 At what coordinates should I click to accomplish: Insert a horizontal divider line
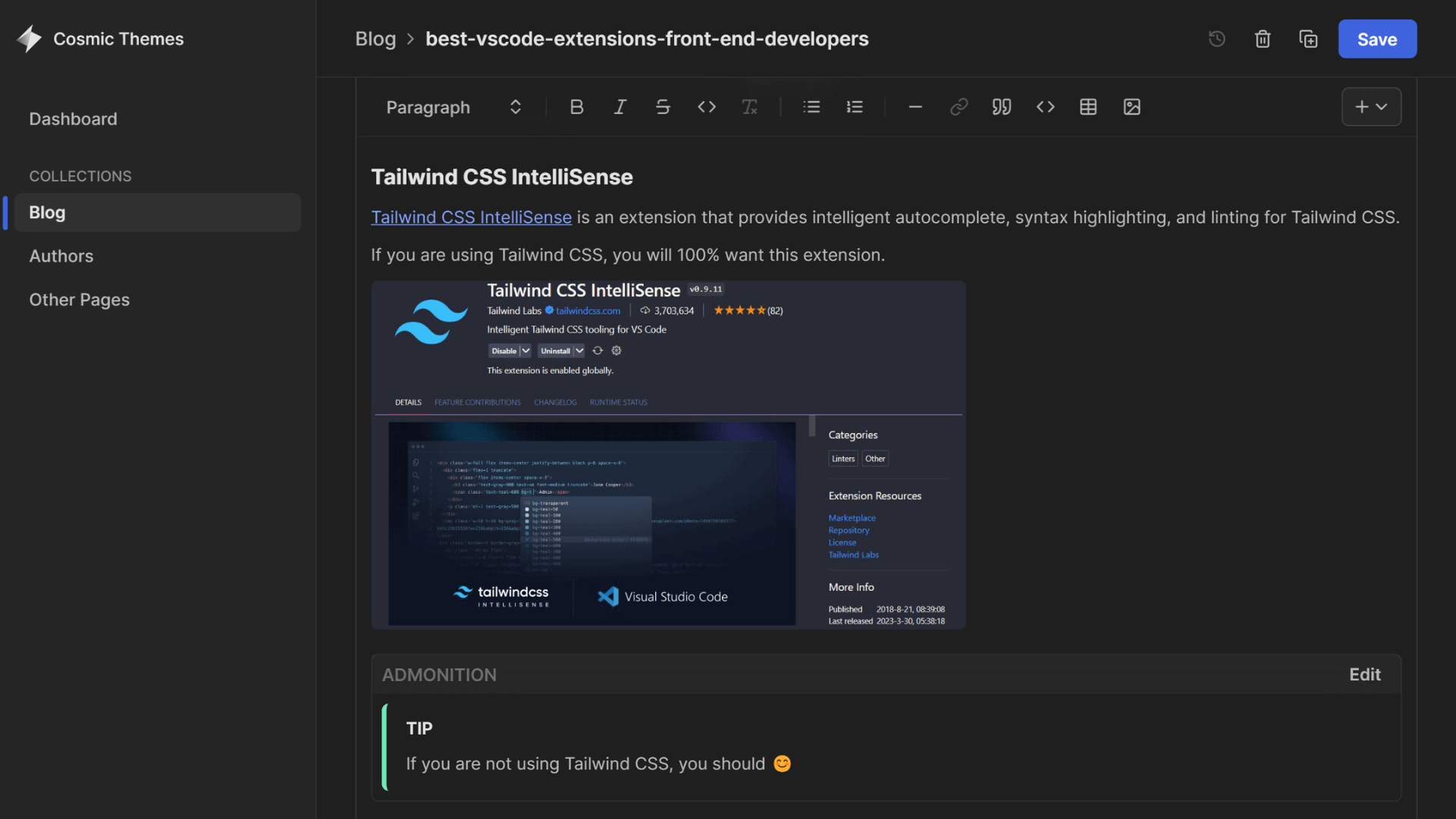click(x=915, y=107)
